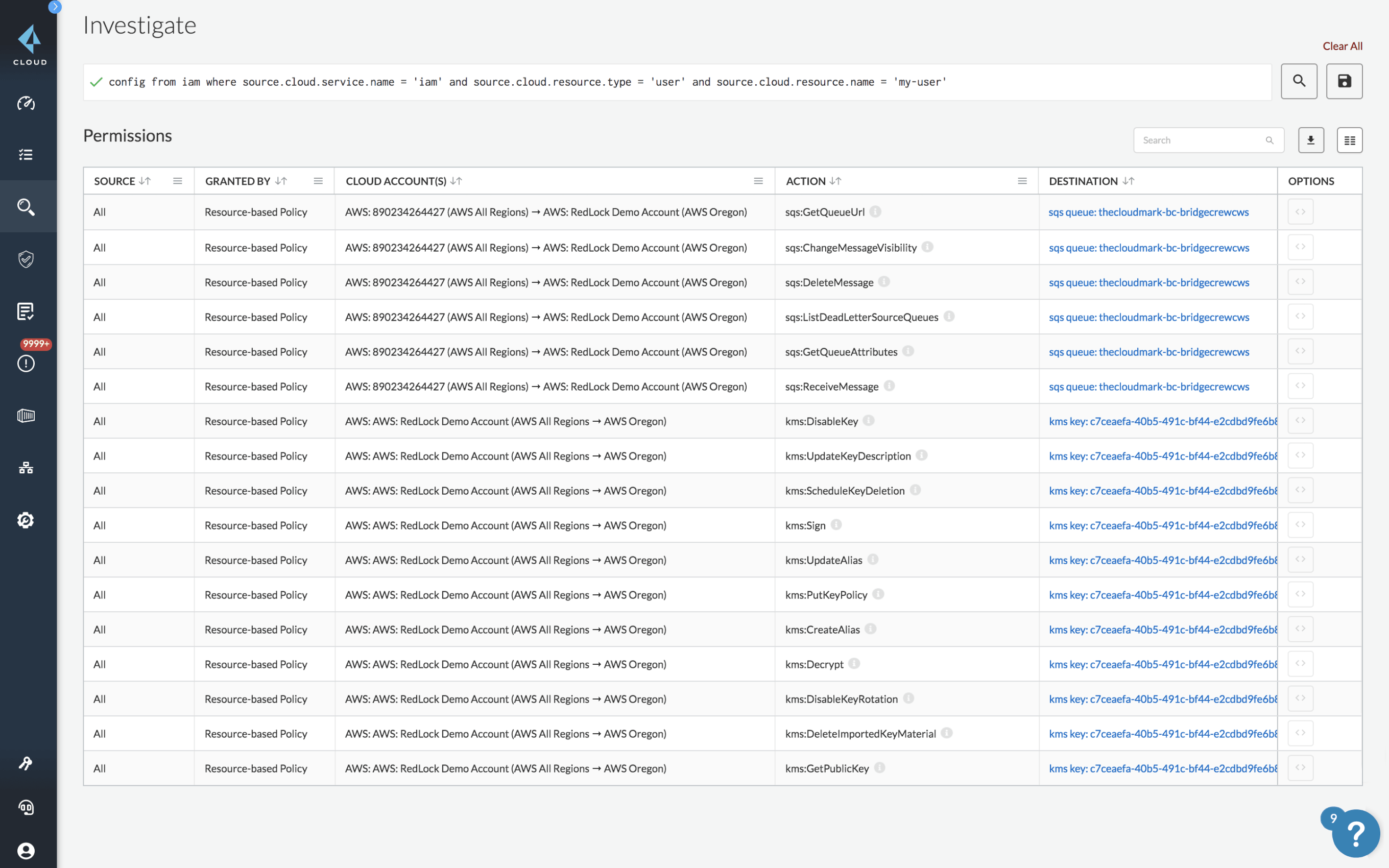
Task: Save the query with the disk icon
Action: pyautogui.click(x=1344, y=81)
